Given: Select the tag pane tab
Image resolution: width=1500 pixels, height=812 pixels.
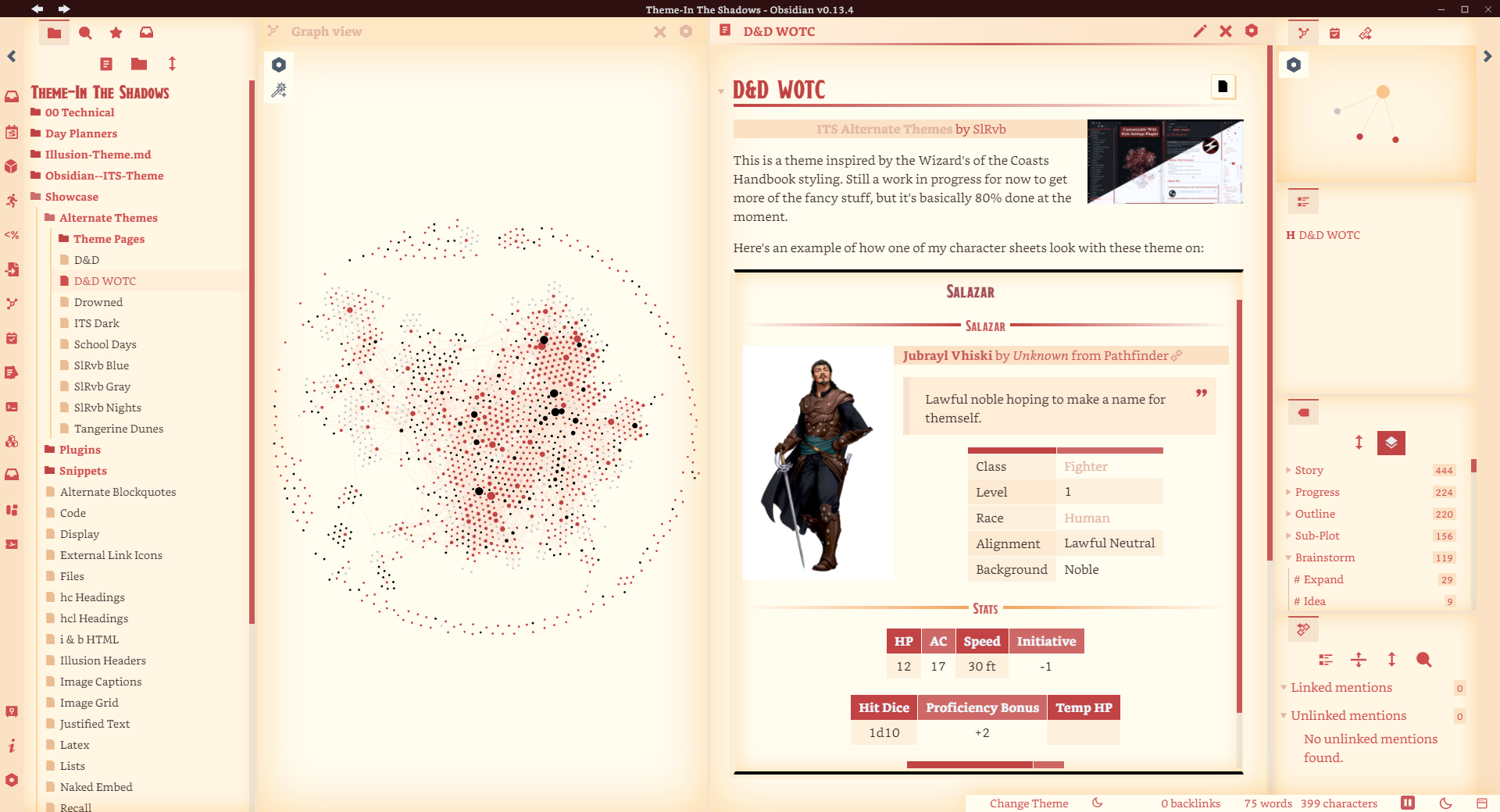Looking at the screenshot, I should [1303, 412].
